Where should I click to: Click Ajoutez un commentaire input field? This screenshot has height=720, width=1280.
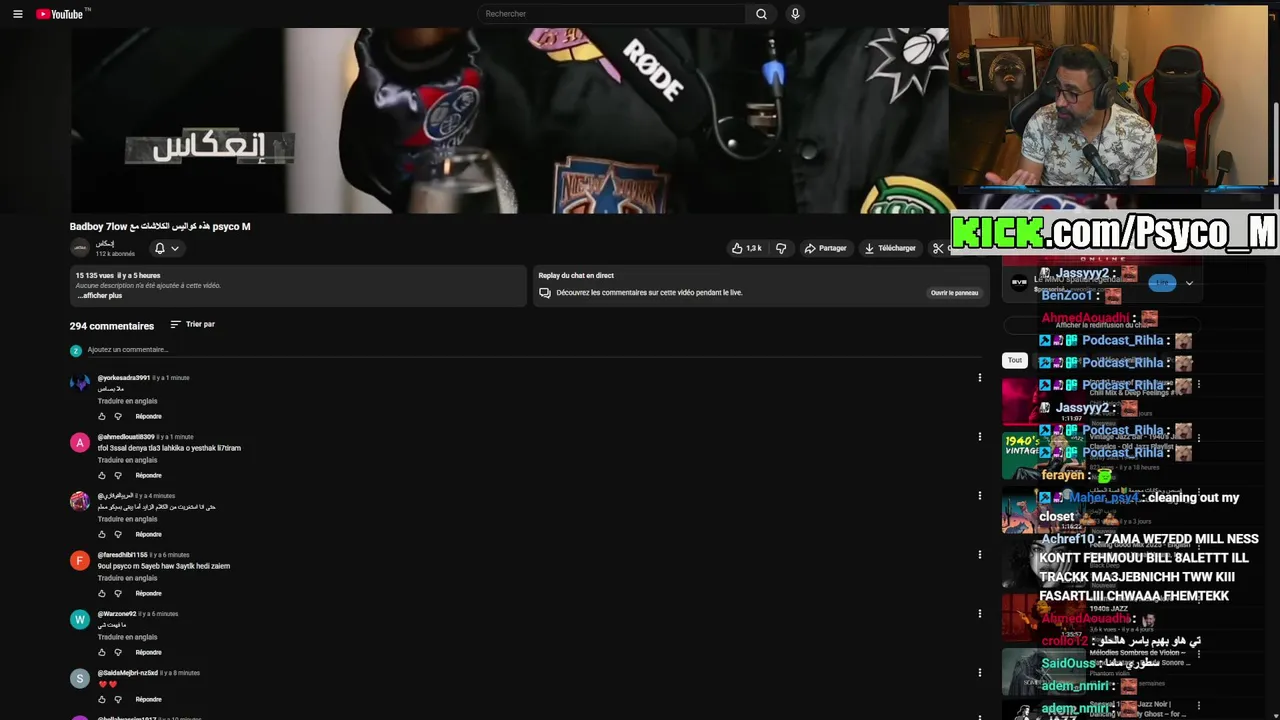tap(535, 350)
